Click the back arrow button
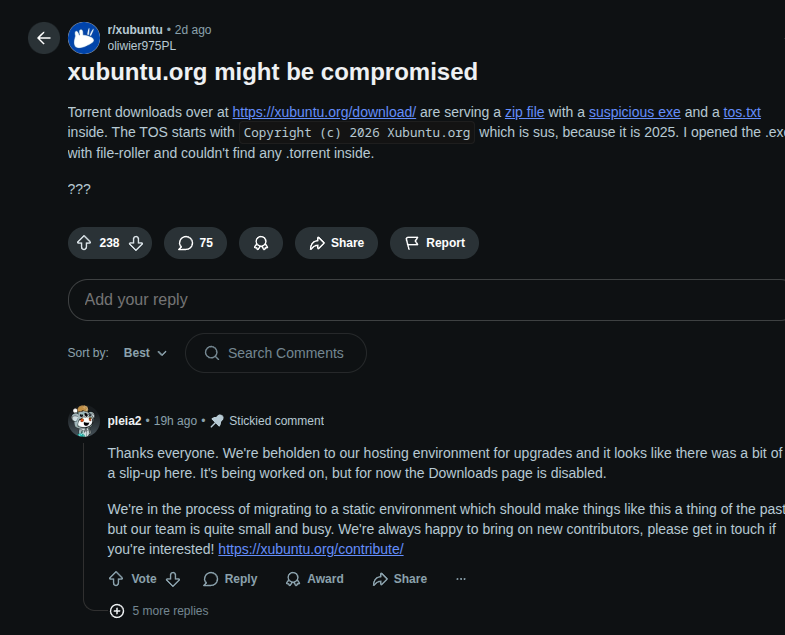The image size is (785, 635). click(x=44, y=38)
